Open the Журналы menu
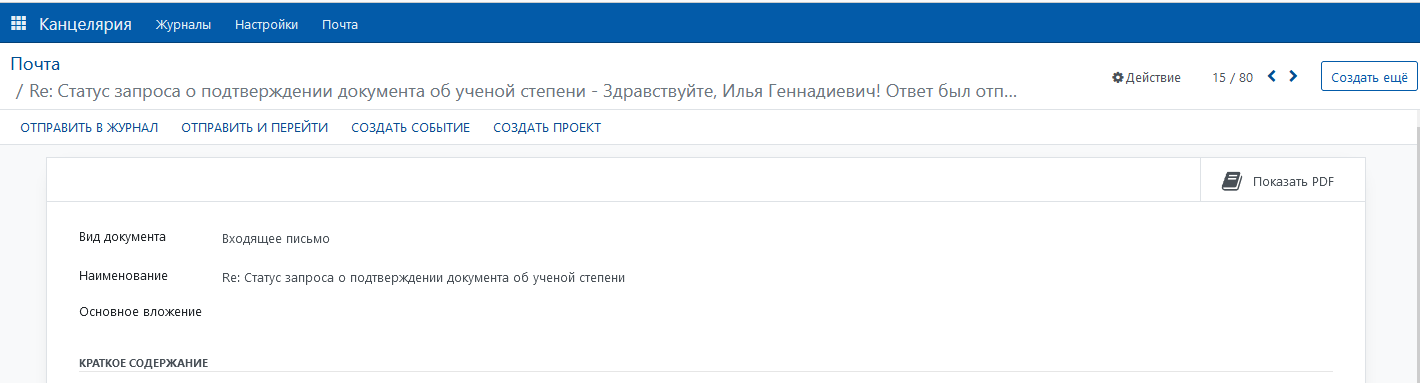This screenshot has height=383, width=1420. tap(183, 25)
